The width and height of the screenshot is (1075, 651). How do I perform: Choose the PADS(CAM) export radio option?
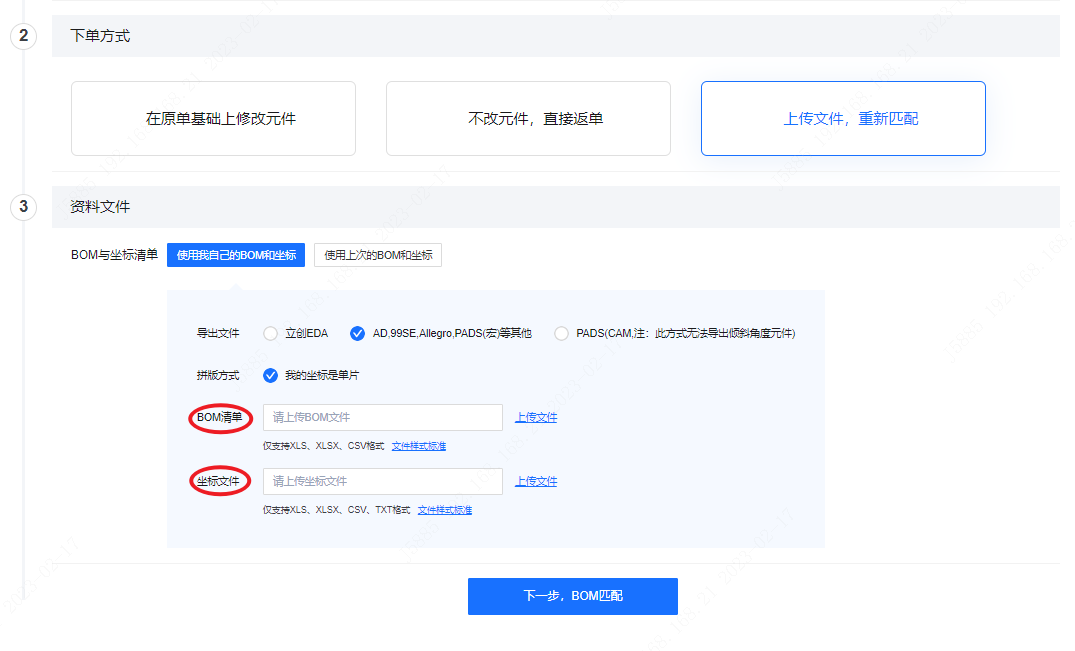pyautogui.click(x=561, y=334)
